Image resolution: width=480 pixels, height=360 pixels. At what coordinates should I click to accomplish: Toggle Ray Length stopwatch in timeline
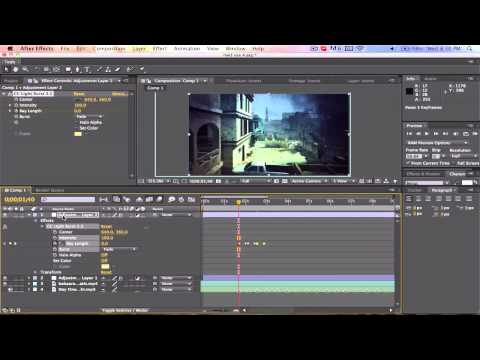point(55,244)
